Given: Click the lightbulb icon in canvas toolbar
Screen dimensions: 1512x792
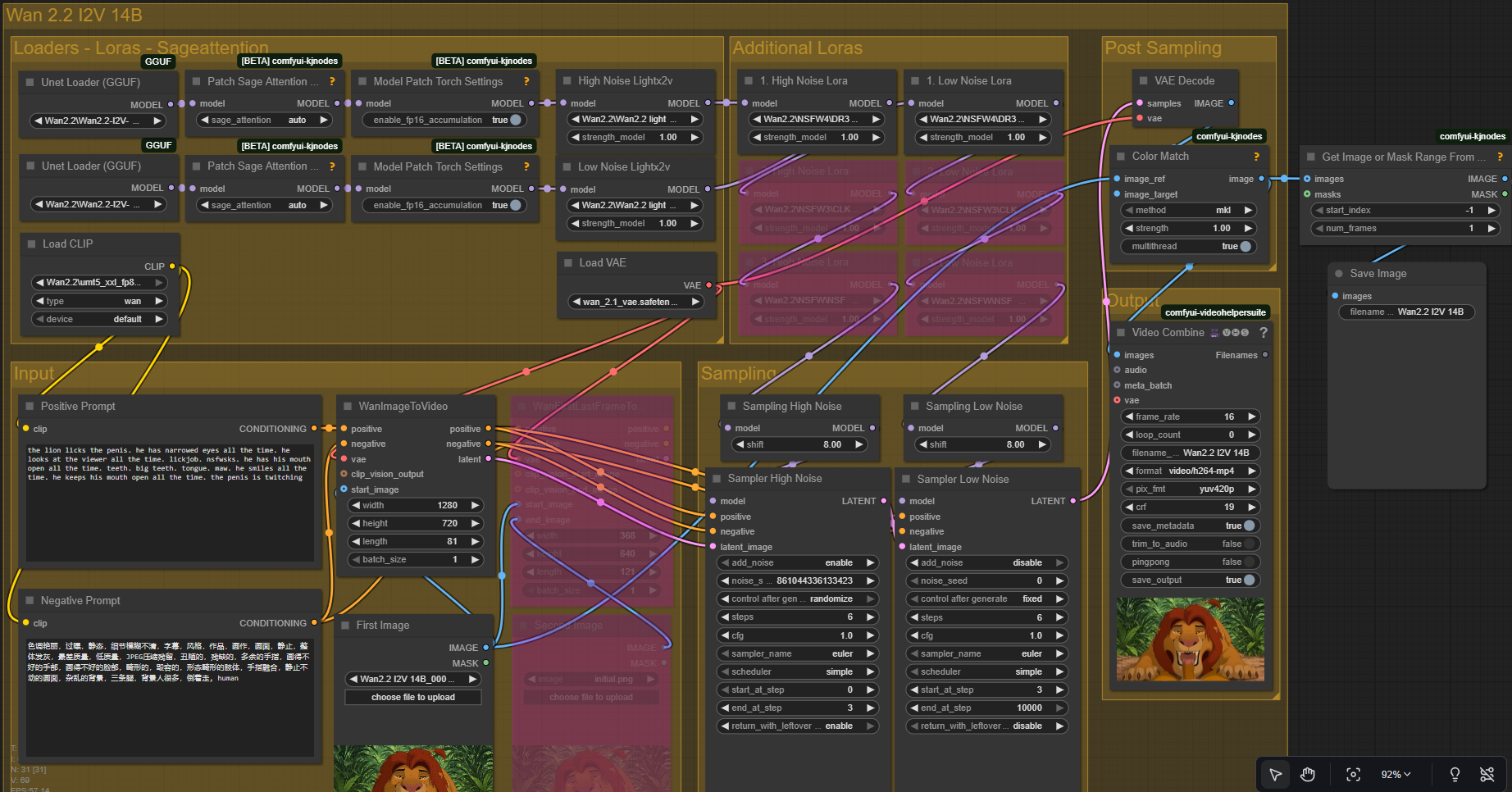Looking at the screenshot, I should tap(1455, 774).
